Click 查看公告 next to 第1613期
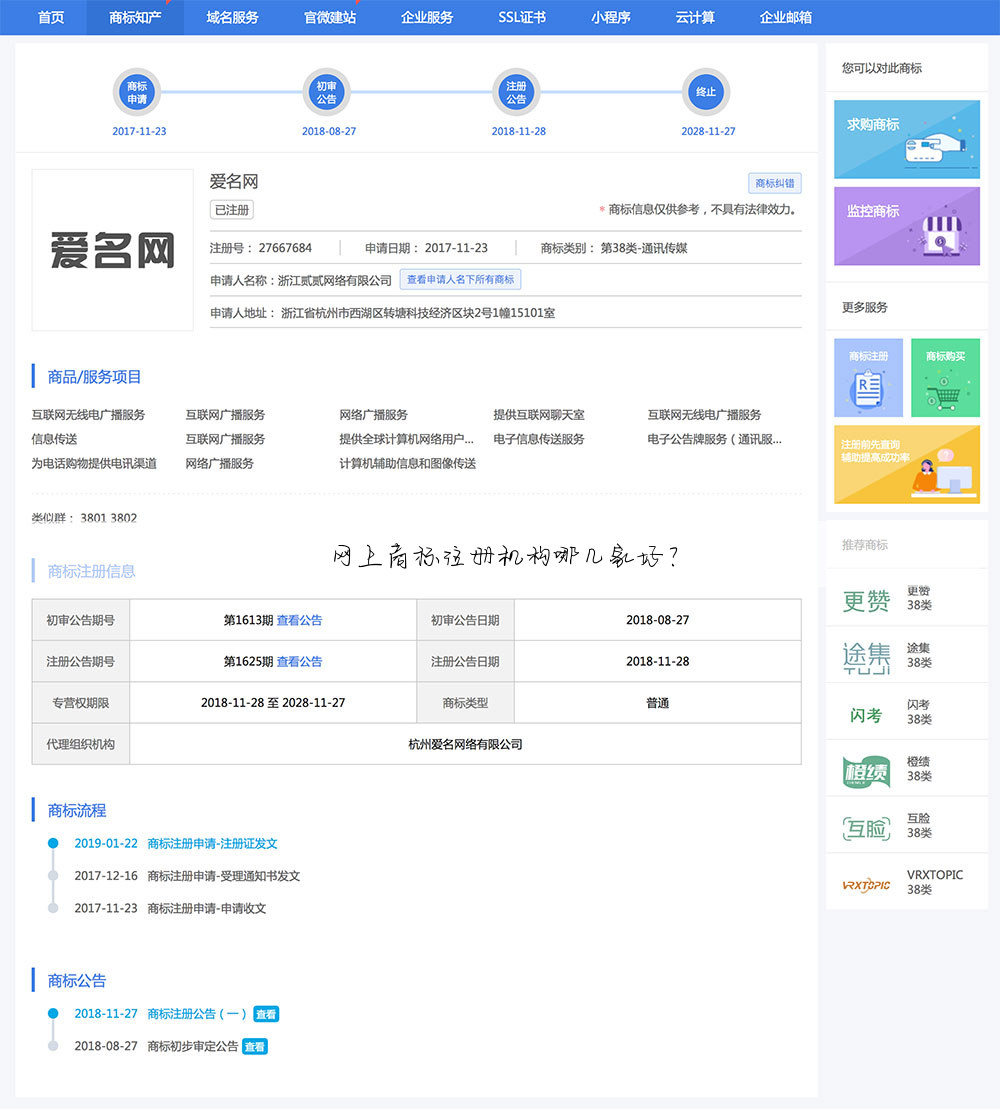The image size is (1000, 1109). [x=303, y=620]
